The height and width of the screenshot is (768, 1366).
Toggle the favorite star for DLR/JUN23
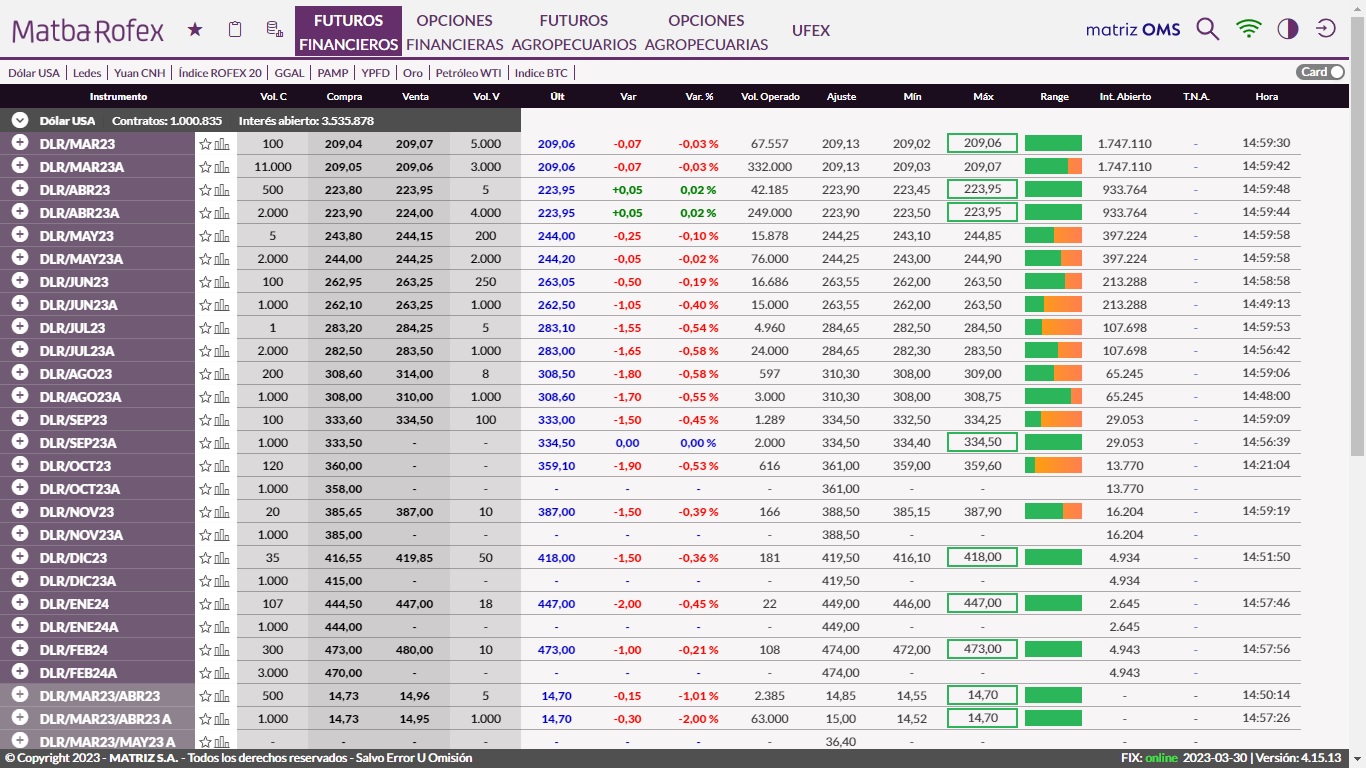[206, 282]
